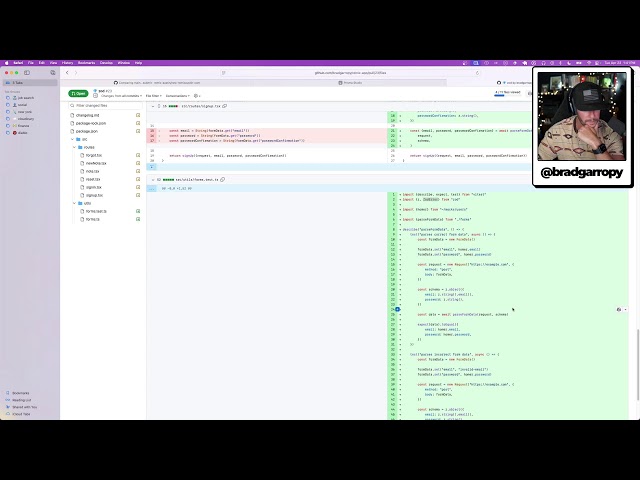Open 'Changes from all commits' dropdown
This screenshot has width=640, height=480.
click(x=121, y=96)
